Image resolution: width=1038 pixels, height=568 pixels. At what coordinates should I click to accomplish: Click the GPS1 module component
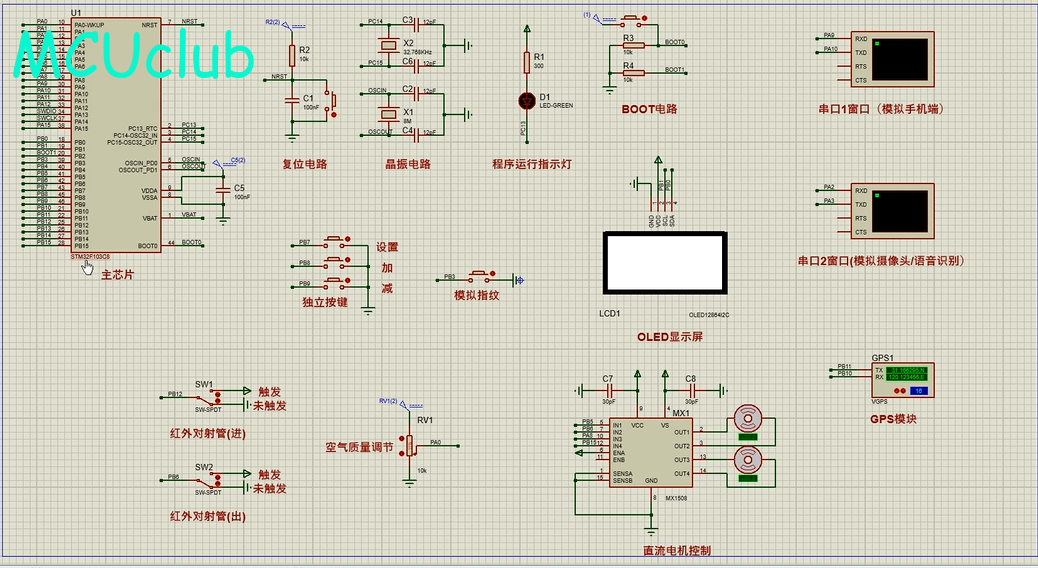click(903, 379)
